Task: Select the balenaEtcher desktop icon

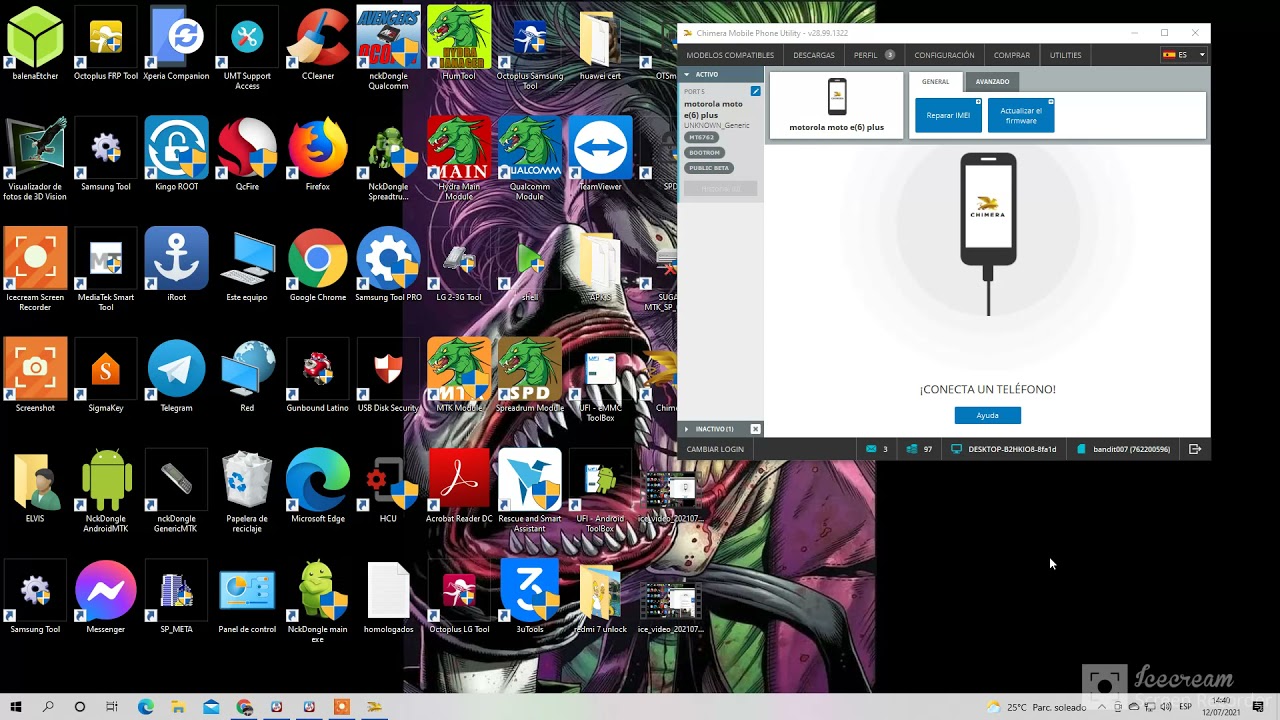Action: click(x=35, y=44)
